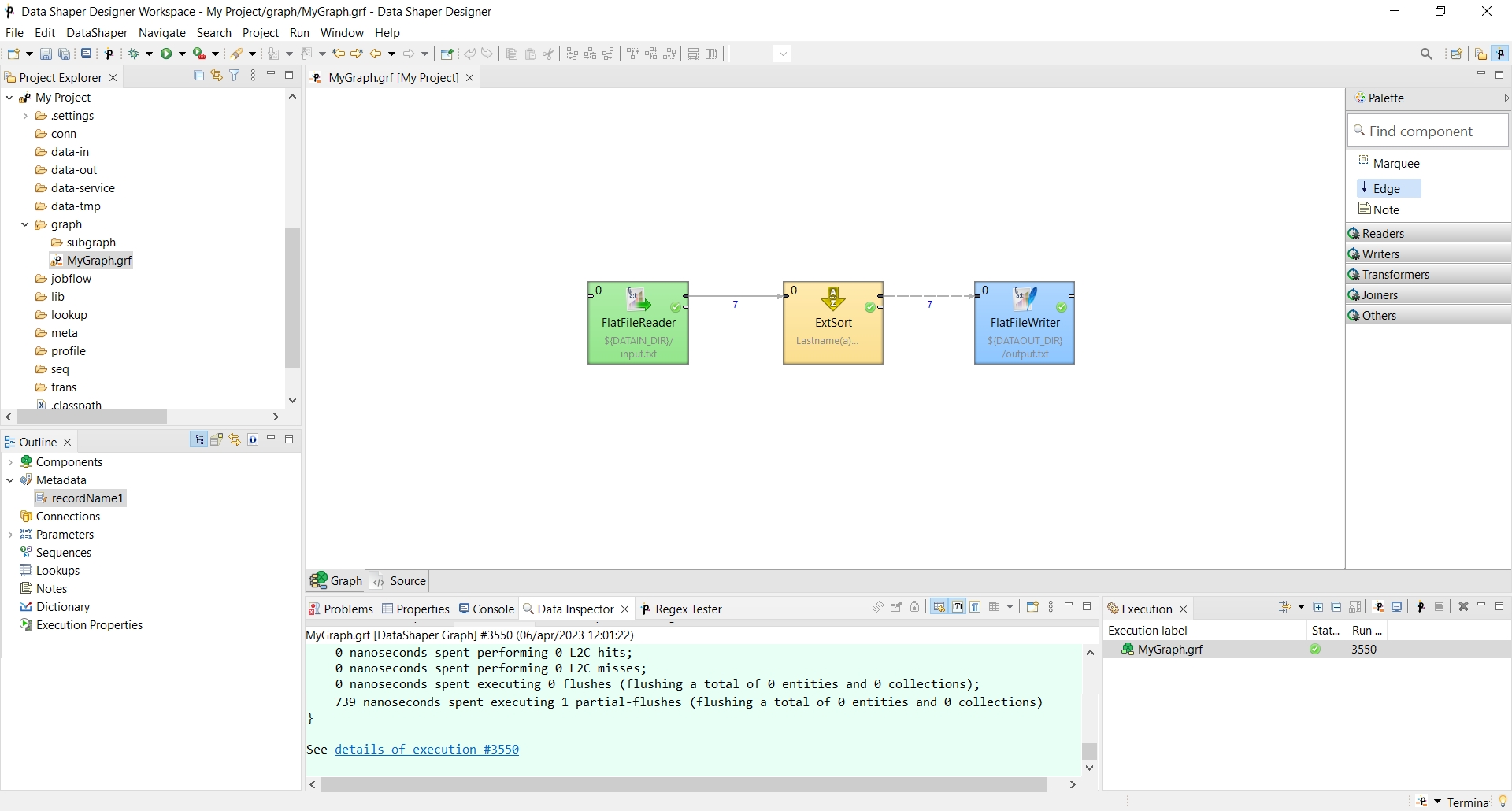Click the Save icon in the main toolbar
This screenshot has height=811, width=1512.
(x=46, y=54)
